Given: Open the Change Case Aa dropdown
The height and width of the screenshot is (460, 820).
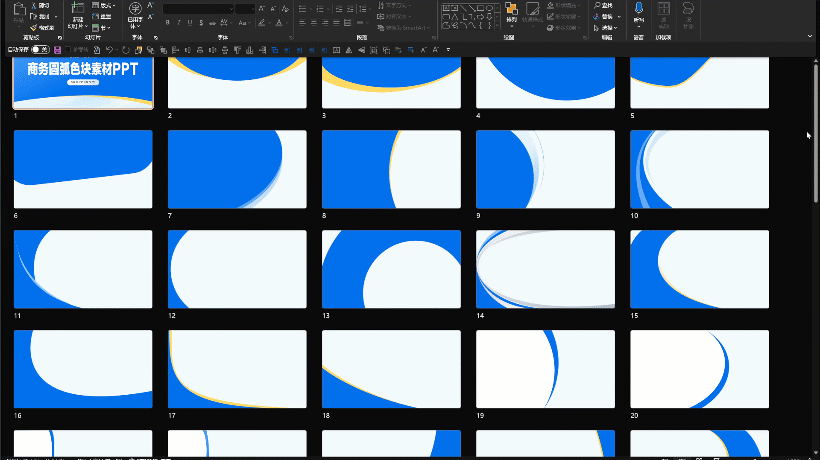Looking at the screenshot, I should coord(243,23).
